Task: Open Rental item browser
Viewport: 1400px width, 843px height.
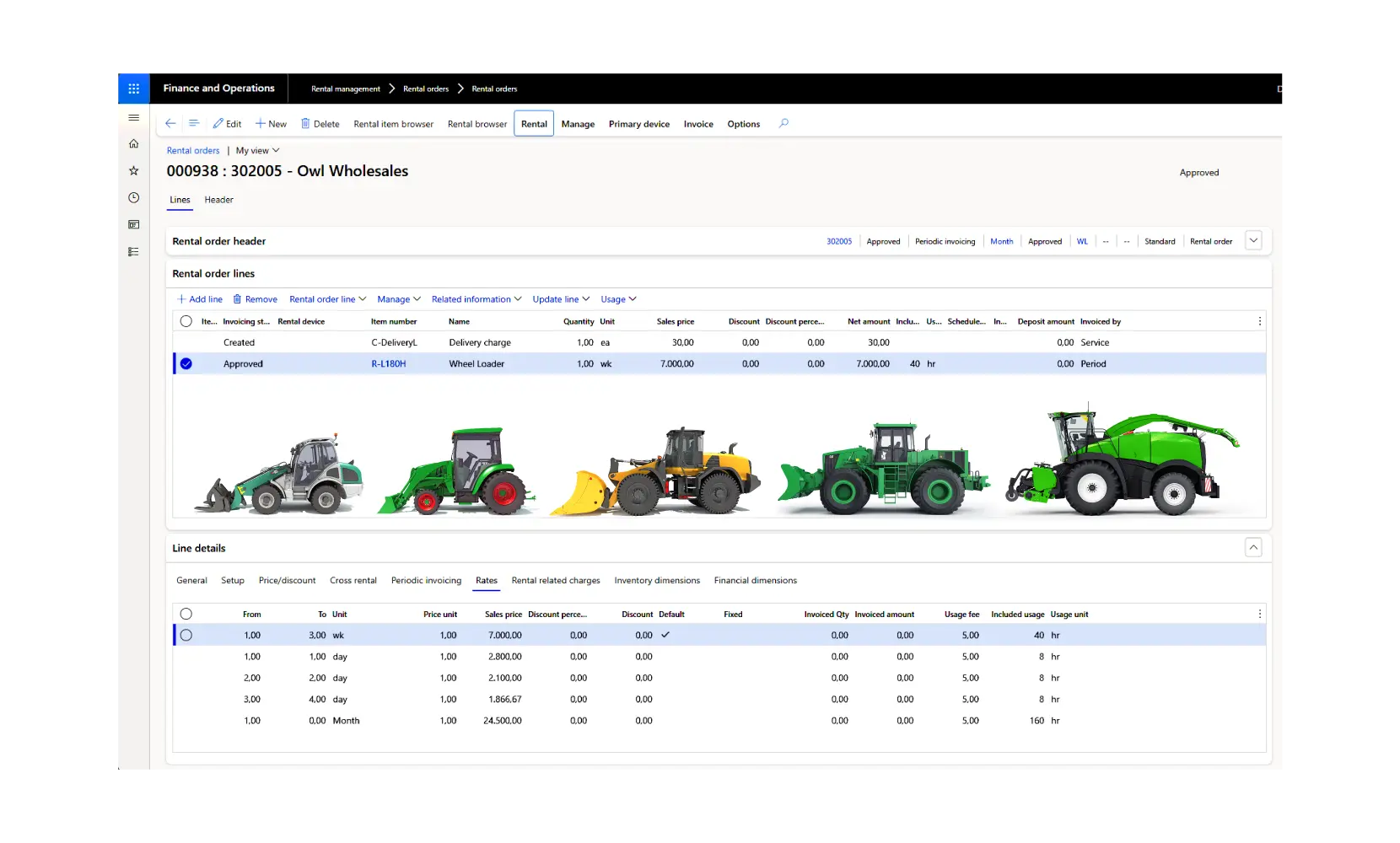Action: (x=393, y=124)
